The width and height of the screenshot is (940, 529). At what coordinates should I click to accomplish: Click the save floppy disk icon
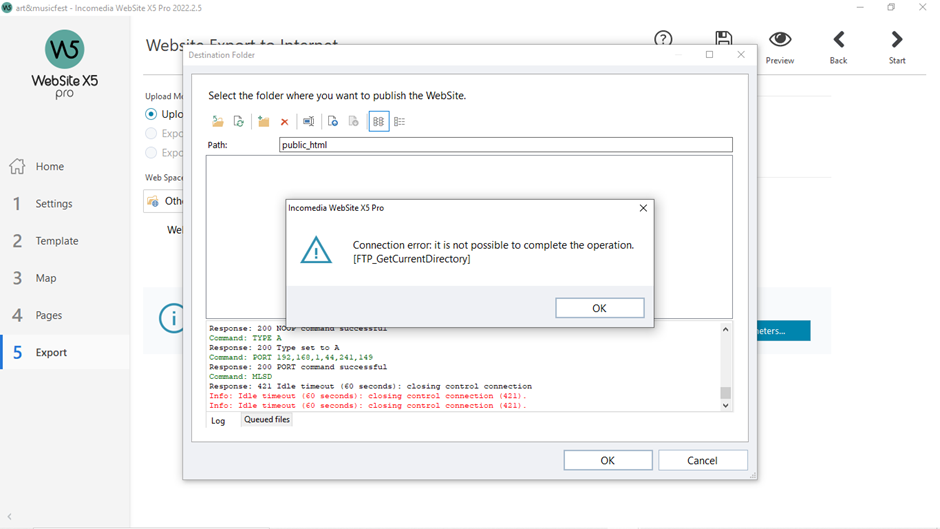coord(724,38)
